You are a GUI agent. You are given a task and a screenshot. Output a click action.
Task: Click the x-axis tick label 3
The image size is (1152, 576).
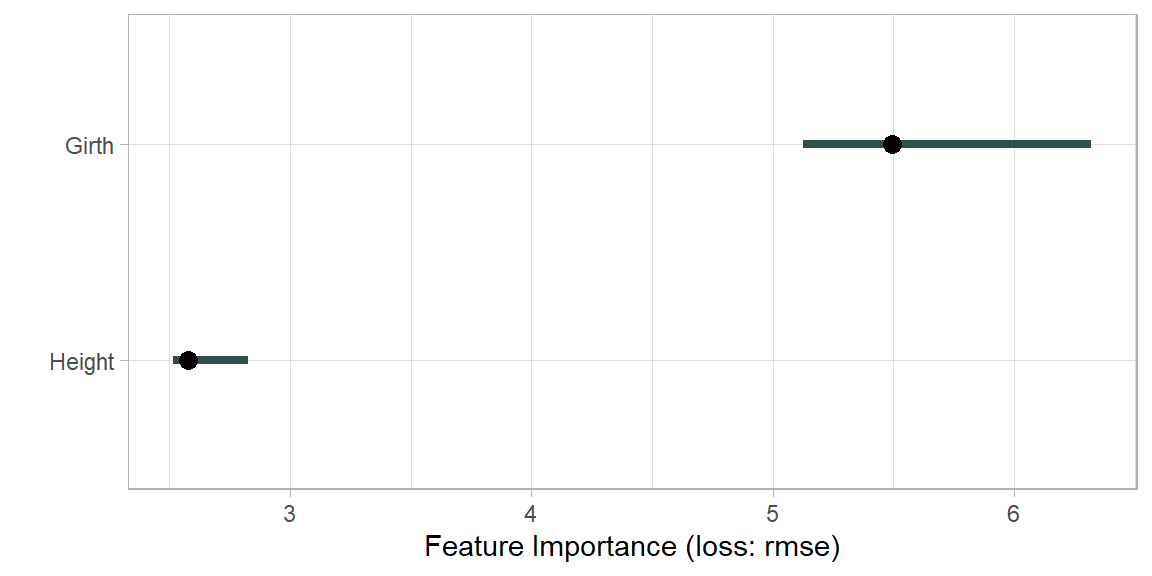pyautogui.click(x=290, y=513)
